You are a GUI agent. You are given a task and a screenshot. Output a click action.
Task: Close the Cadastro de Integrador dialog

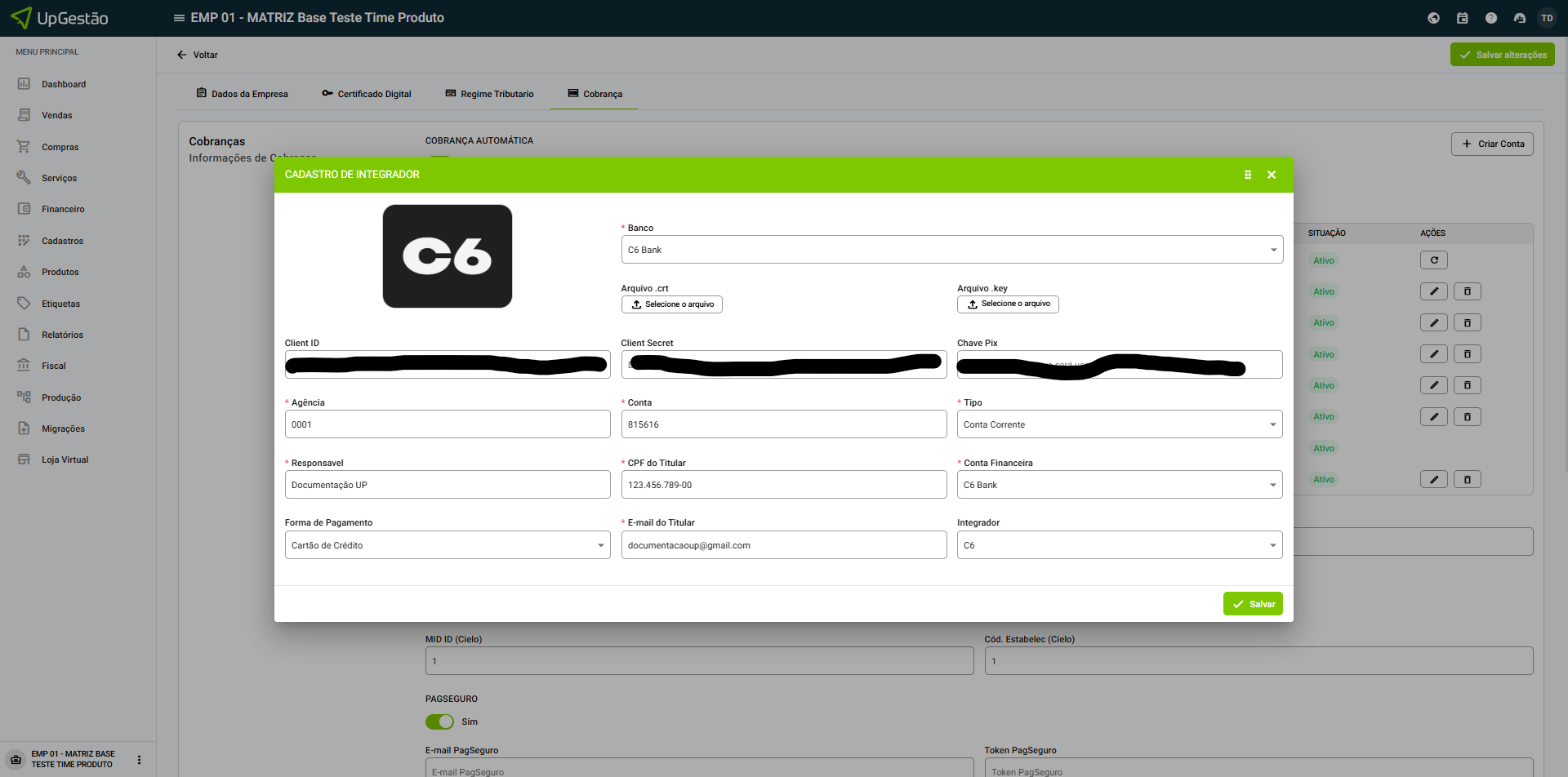pyautogui.click(x=1272, y=175)
